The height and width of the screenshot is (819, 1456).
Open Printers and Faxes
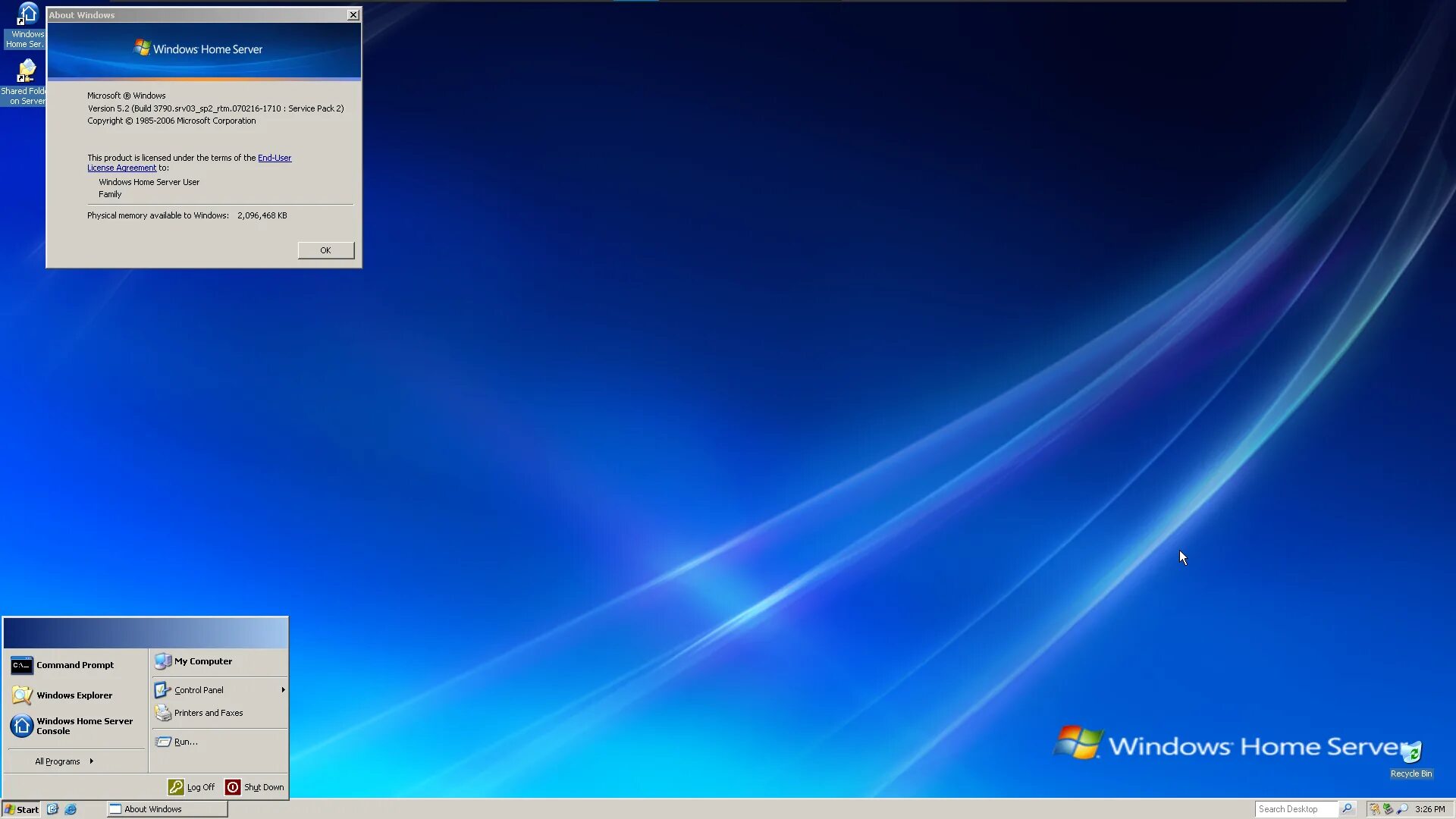208,713
